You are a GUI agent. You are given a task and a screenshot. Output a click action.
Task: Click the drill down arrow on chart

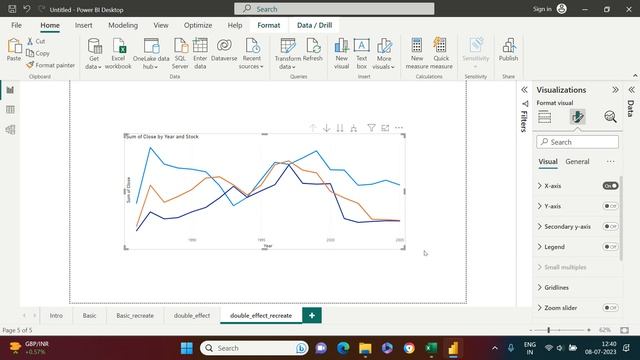click(x=327, y=128)
